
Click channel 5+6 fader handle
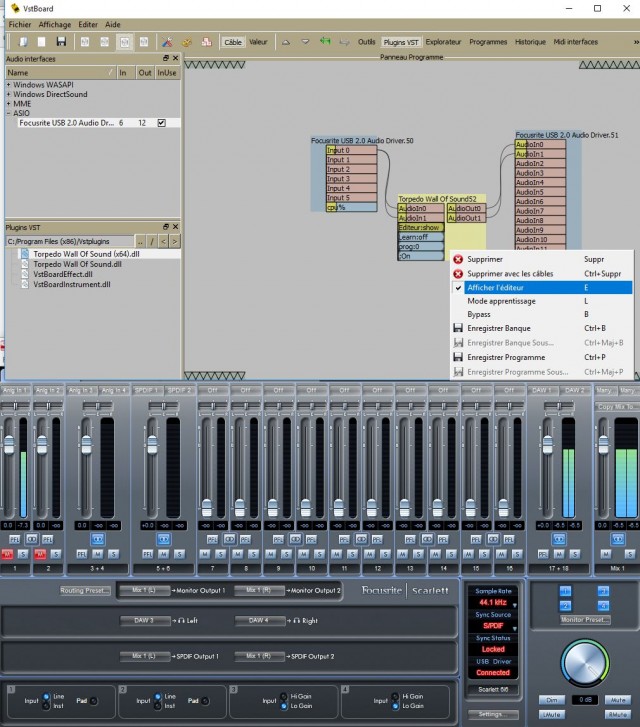(152, 443)
